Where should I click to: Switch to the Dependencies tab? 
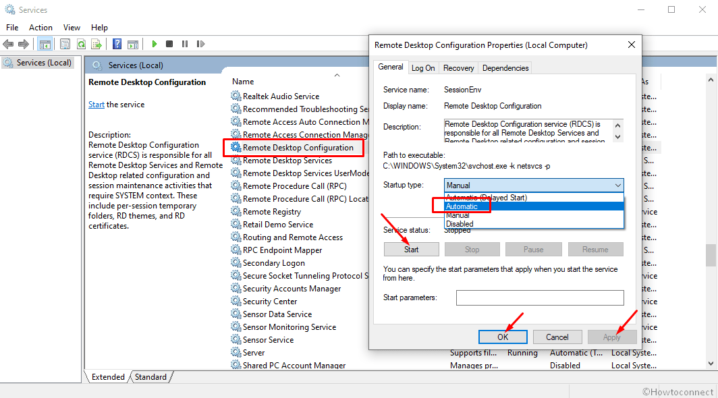point(505,68)
